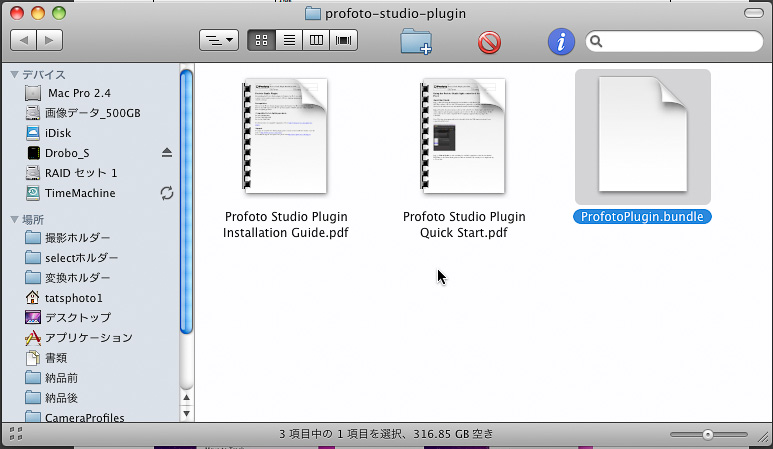This screenshot has height=449, width=773.
Task: Click the red prohibited delete icon
Action: click(x=489, y=42)
